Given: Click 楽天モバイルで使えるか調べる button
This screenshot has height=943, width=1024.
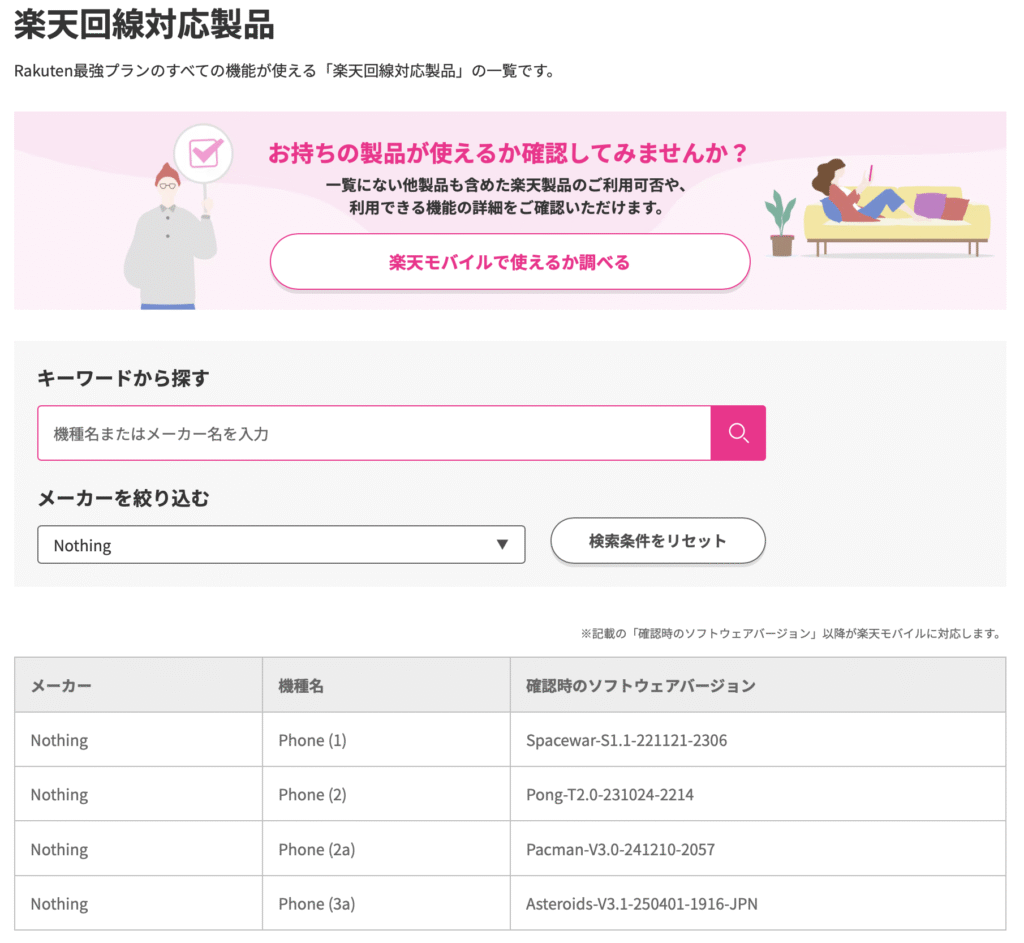Looking at the screenshot, I should point(509,262).
